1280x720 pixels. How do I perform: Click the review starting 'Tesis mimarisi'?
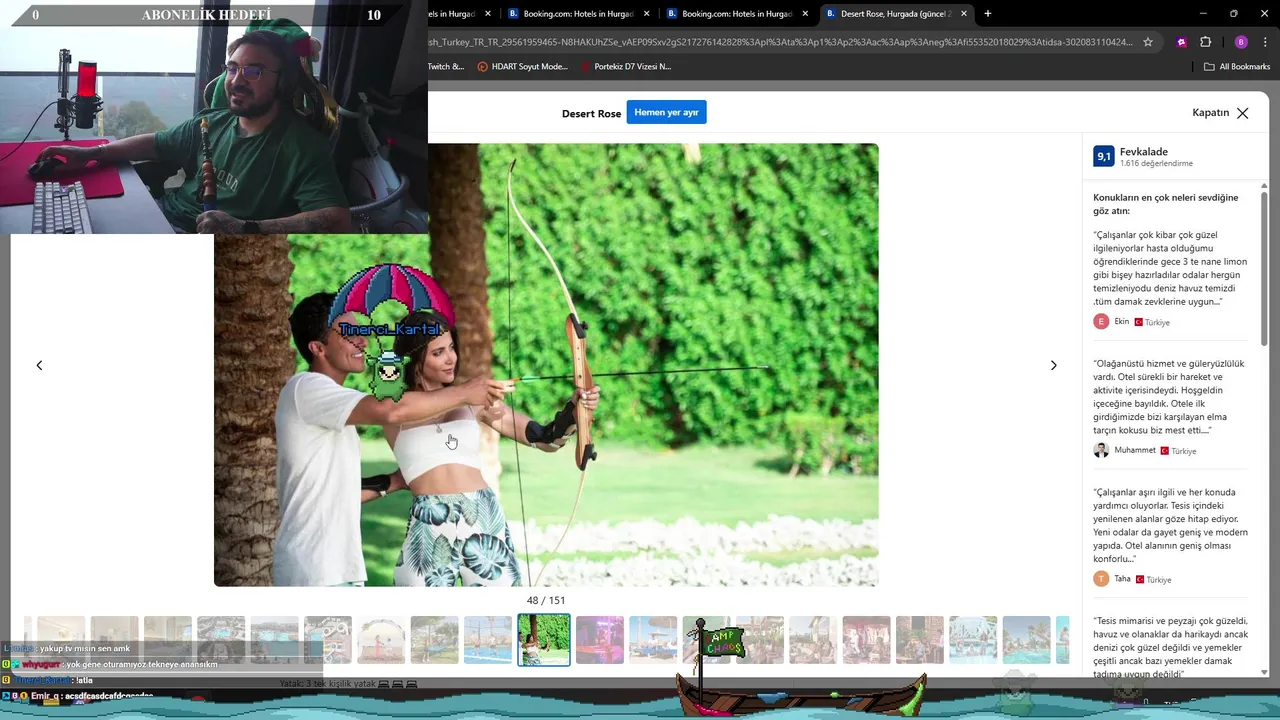click(x=1171, y=647)
